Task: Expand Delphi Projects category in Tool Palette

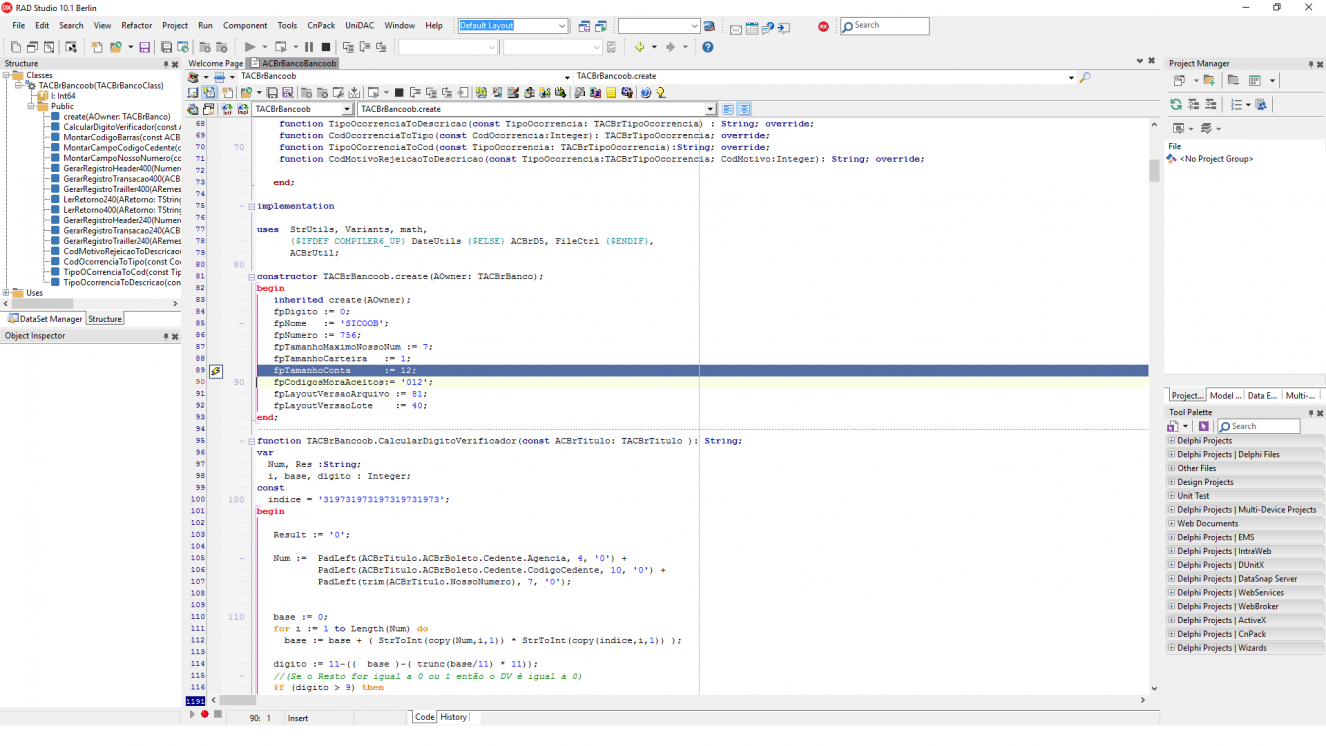Action: pyautogui.click(x=1171, y=440)
